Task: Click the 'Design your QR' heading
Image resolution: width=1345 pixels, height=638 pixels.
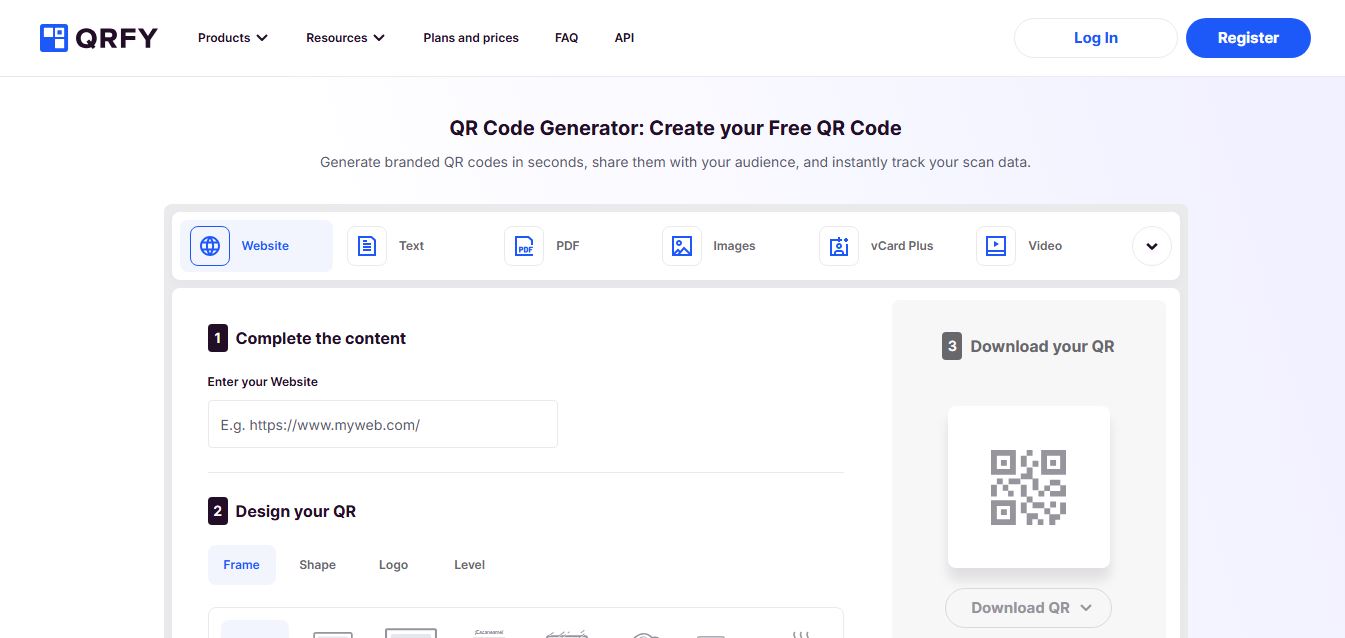Action: point(296,511)
